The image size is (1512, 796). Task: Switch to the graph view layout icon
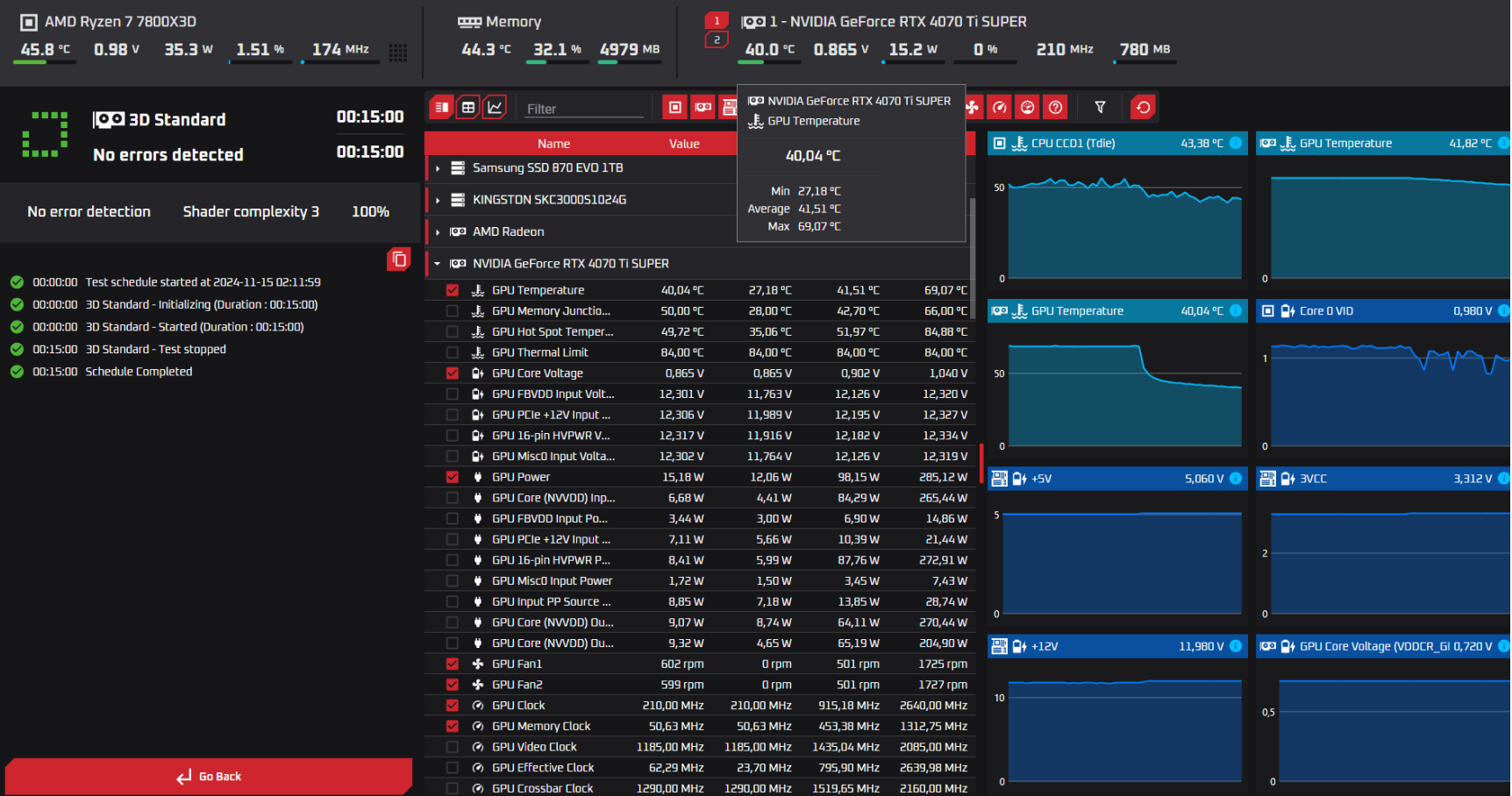click(495, 107)
